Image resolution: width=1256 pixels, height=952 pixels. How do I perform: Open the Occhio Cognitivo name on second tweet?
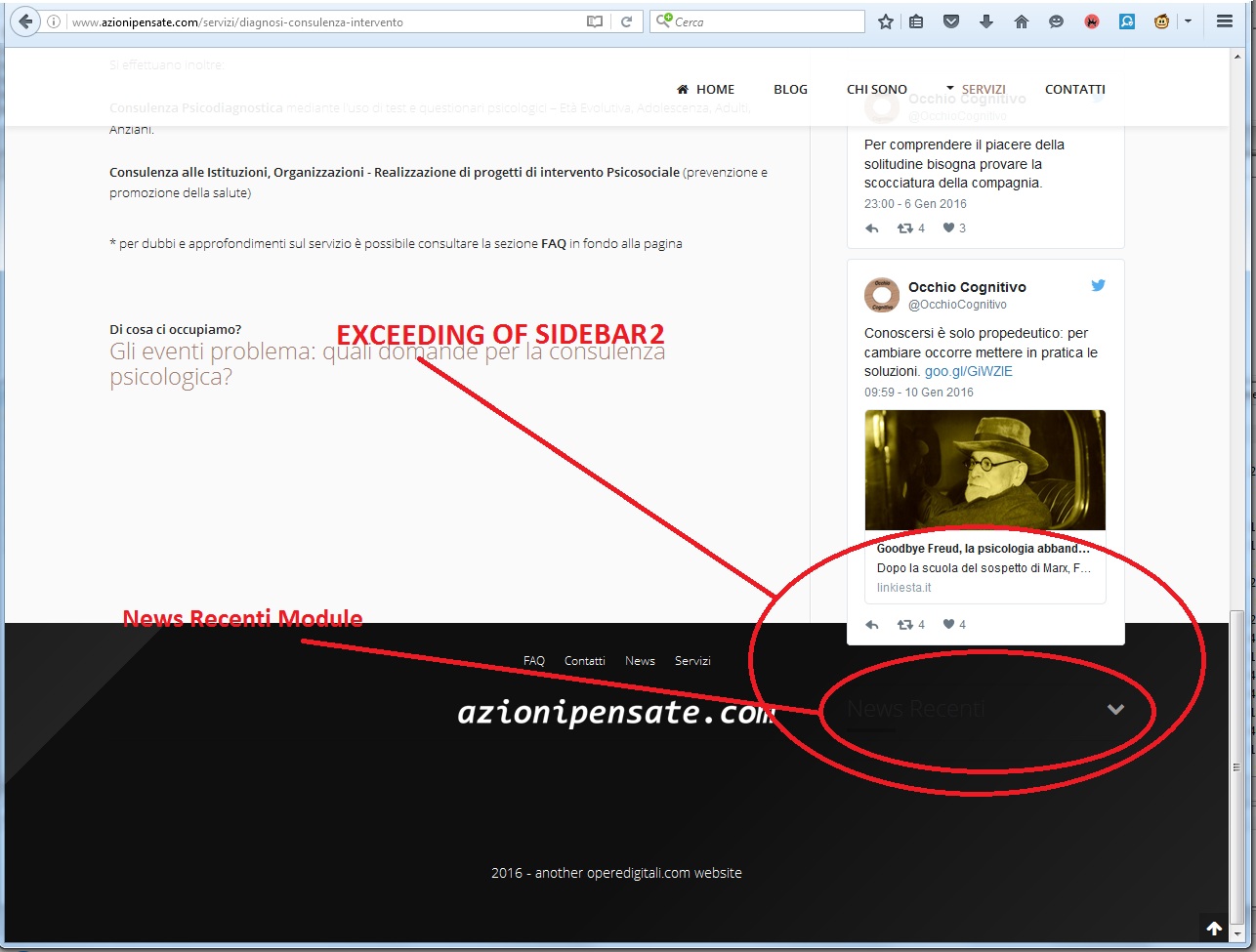tap(967, 287)
